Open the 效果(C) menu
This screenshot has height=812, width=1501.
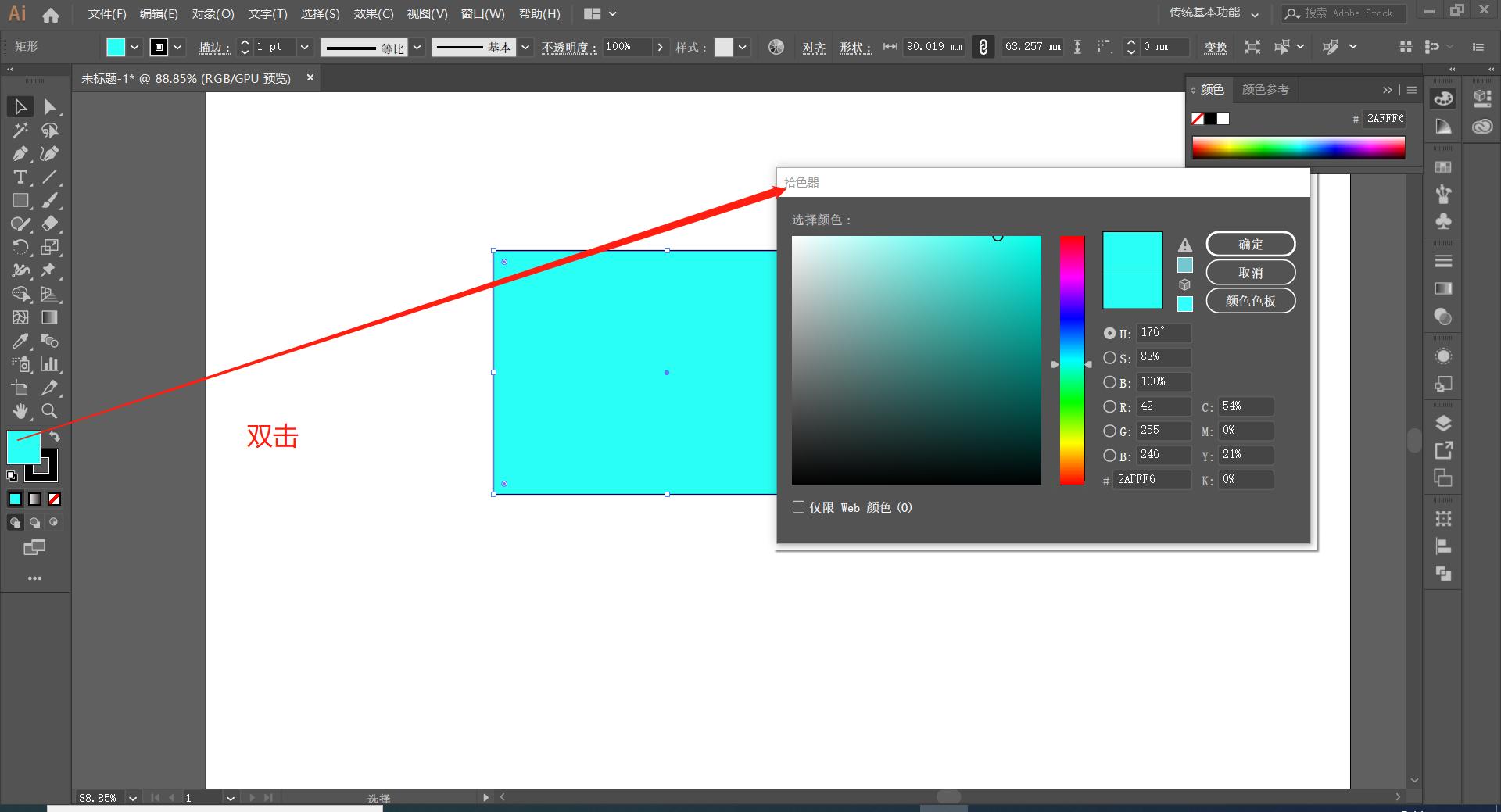coord(374,14)
